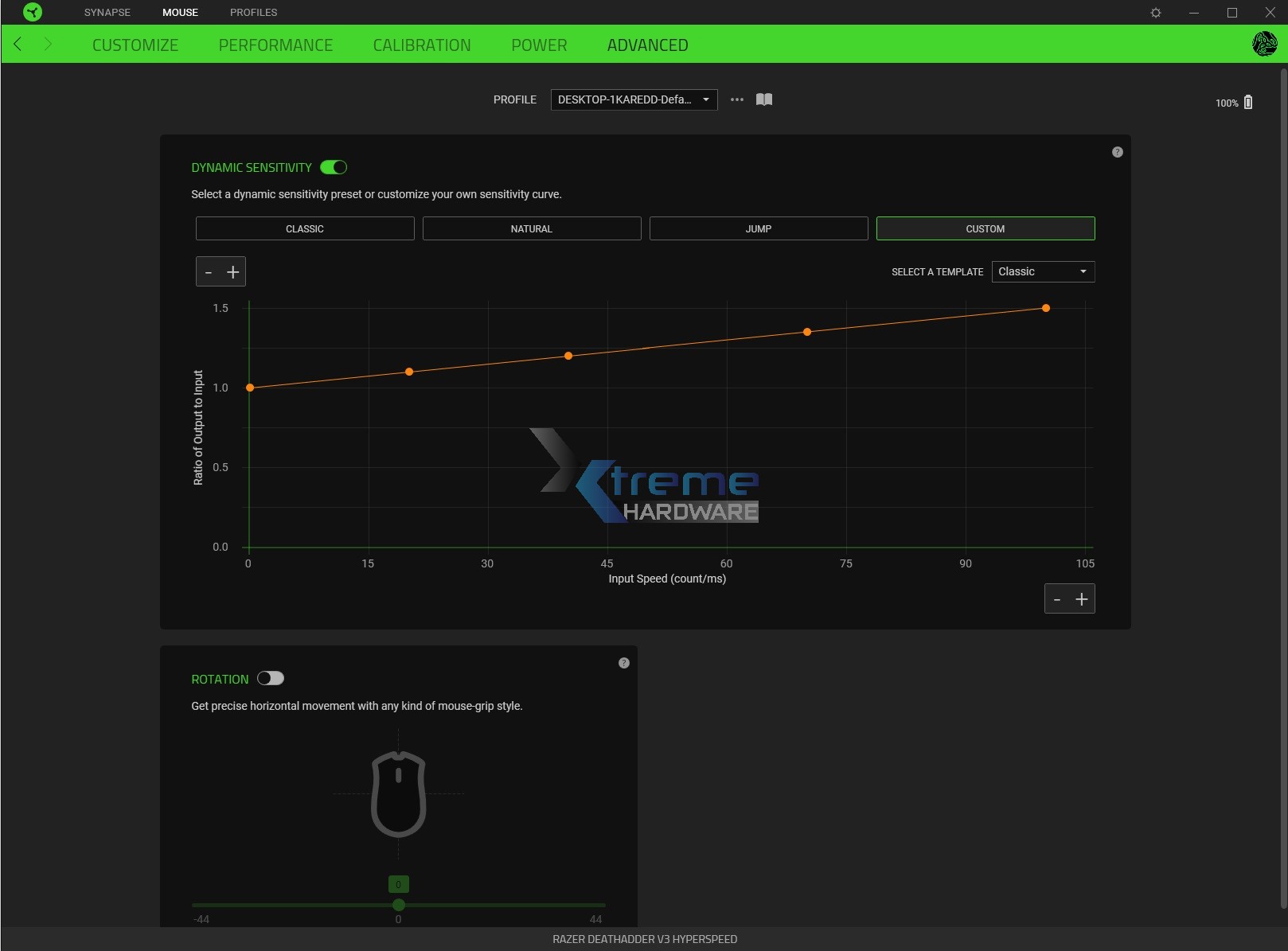Image resolution: width=1288 pixels, height=951 pixels.
Task: Open the Select A Template dropdown
Action: tap(1043, 271)
